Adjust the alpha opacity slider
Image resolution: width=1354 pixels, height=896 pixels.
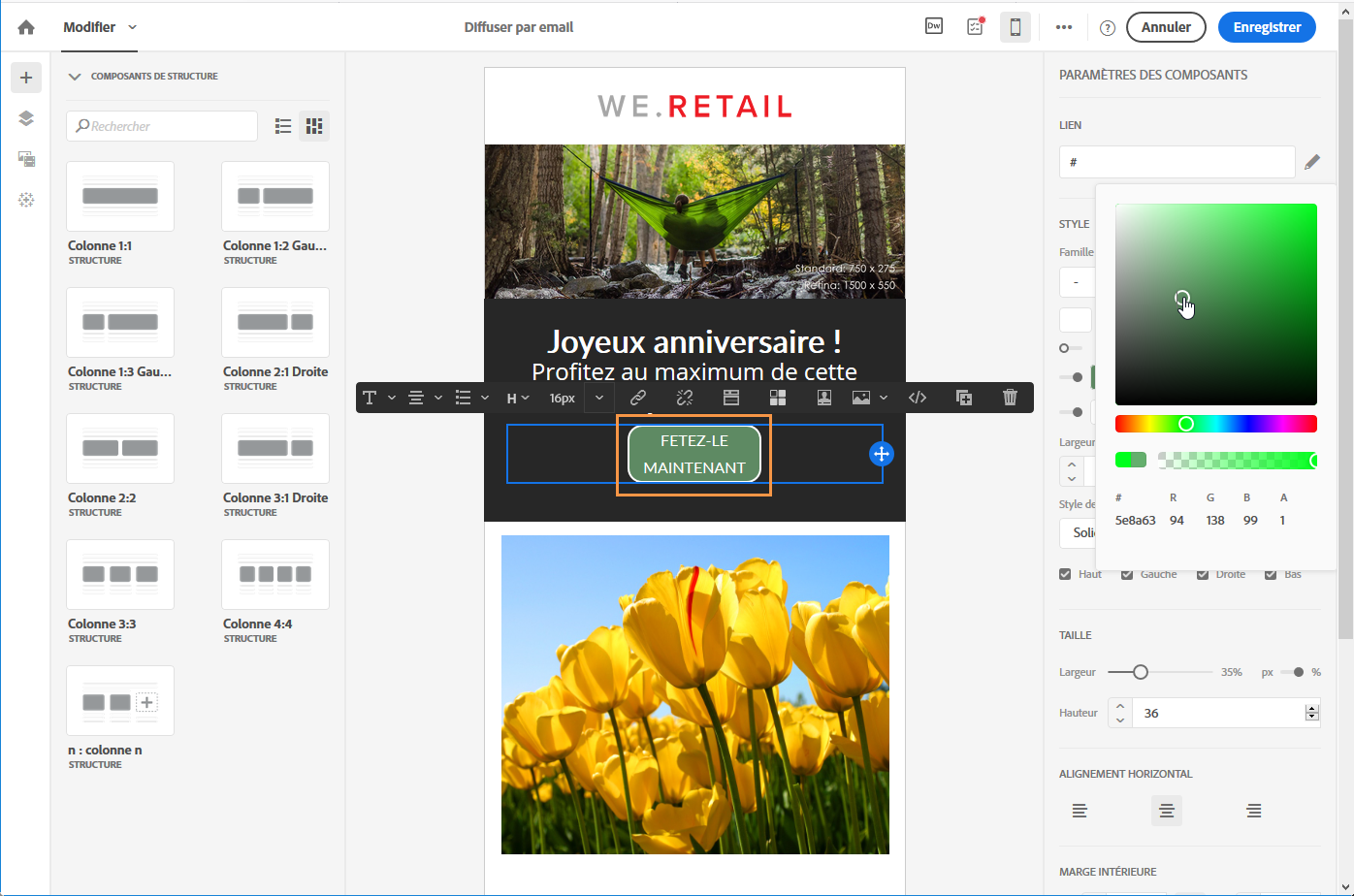1238,460
